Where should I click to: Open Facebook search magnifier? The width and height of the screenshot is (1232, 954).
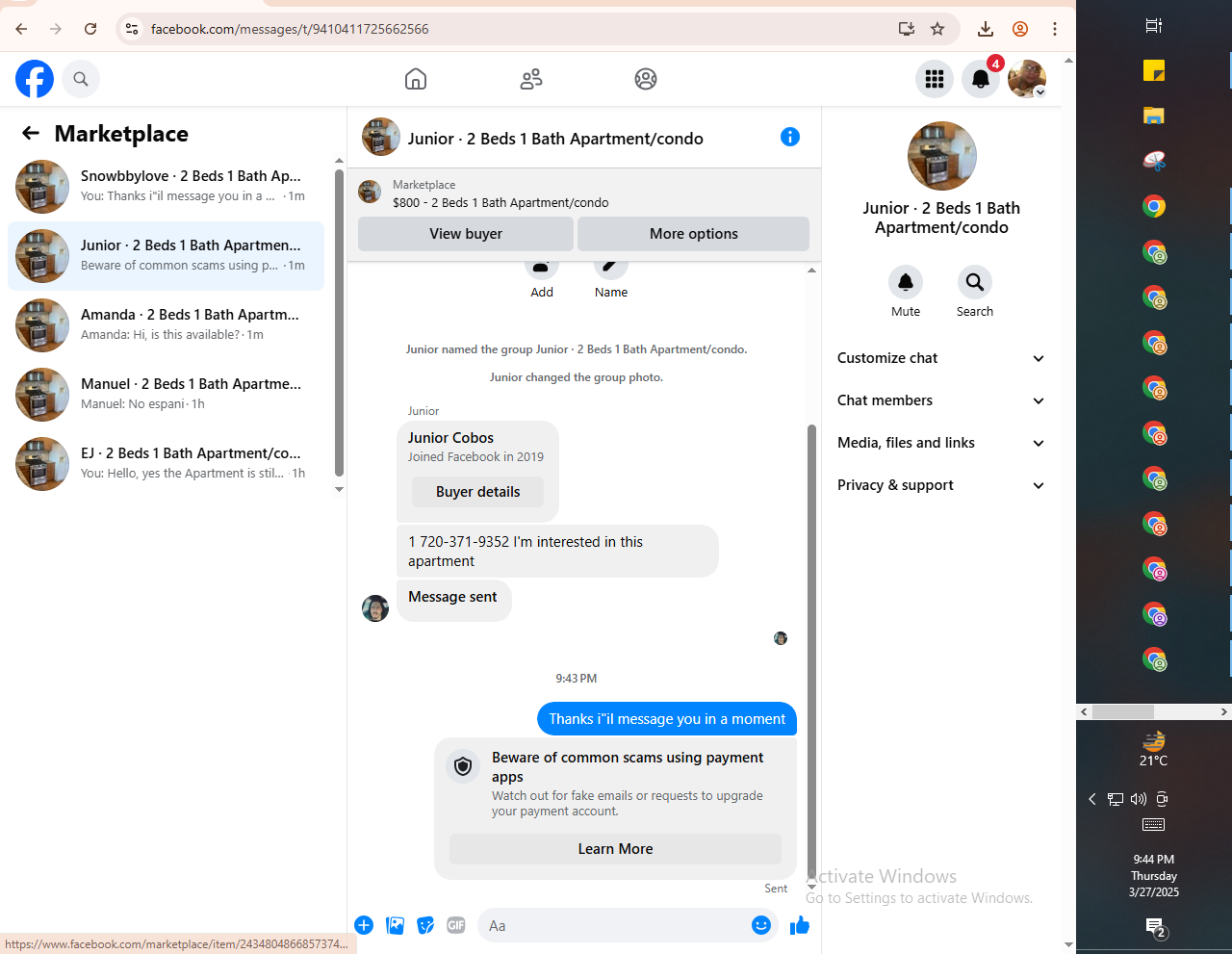click(81, 79)
